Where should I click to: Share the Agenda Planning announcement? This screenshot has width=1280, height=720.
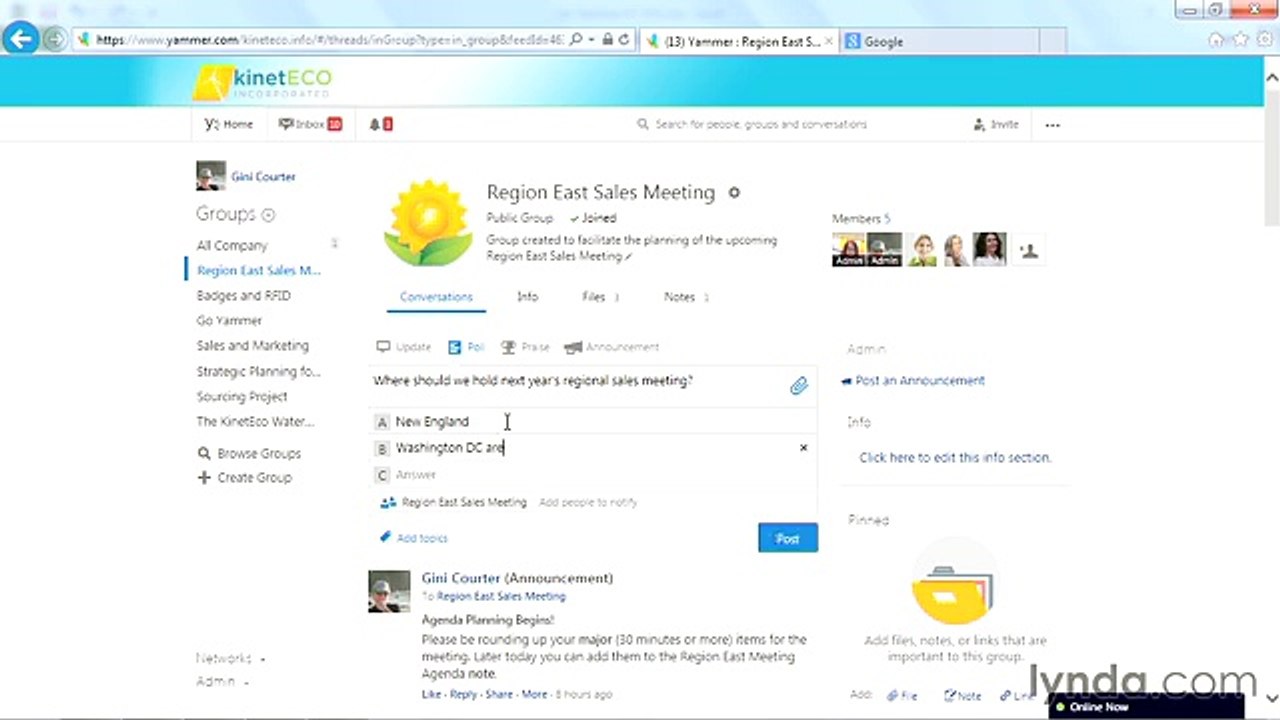[499, 694]
